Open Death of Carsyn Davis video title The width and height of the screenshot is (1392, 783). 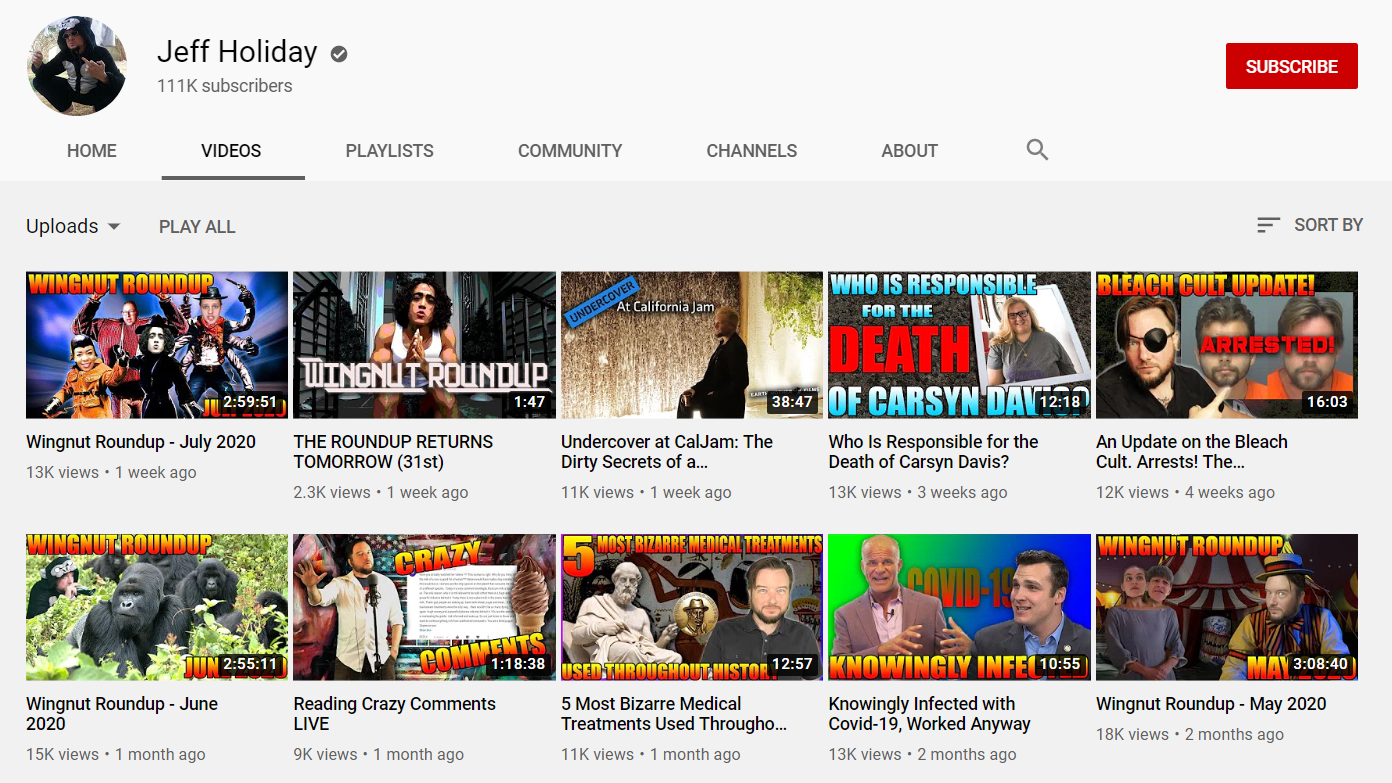tap(934, 452)
